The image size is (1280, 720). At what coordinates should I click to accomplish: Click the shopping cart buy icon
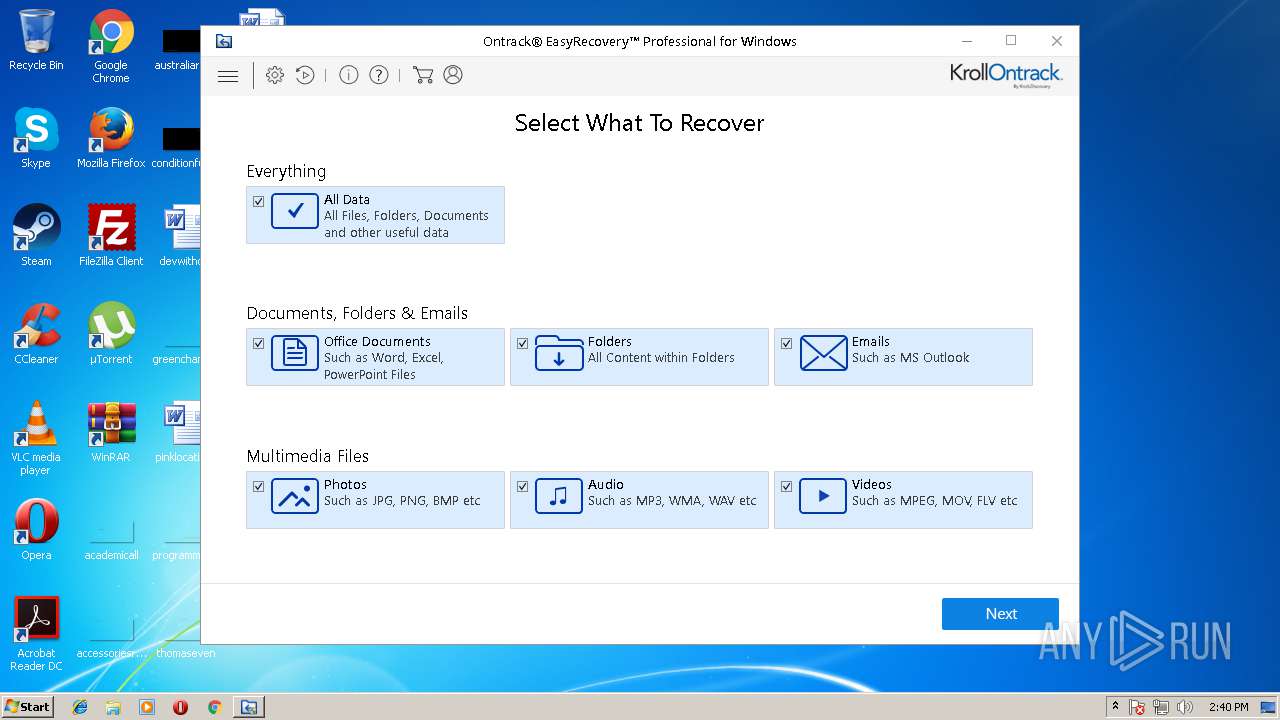pyautogui.click(x=423, y=75)
